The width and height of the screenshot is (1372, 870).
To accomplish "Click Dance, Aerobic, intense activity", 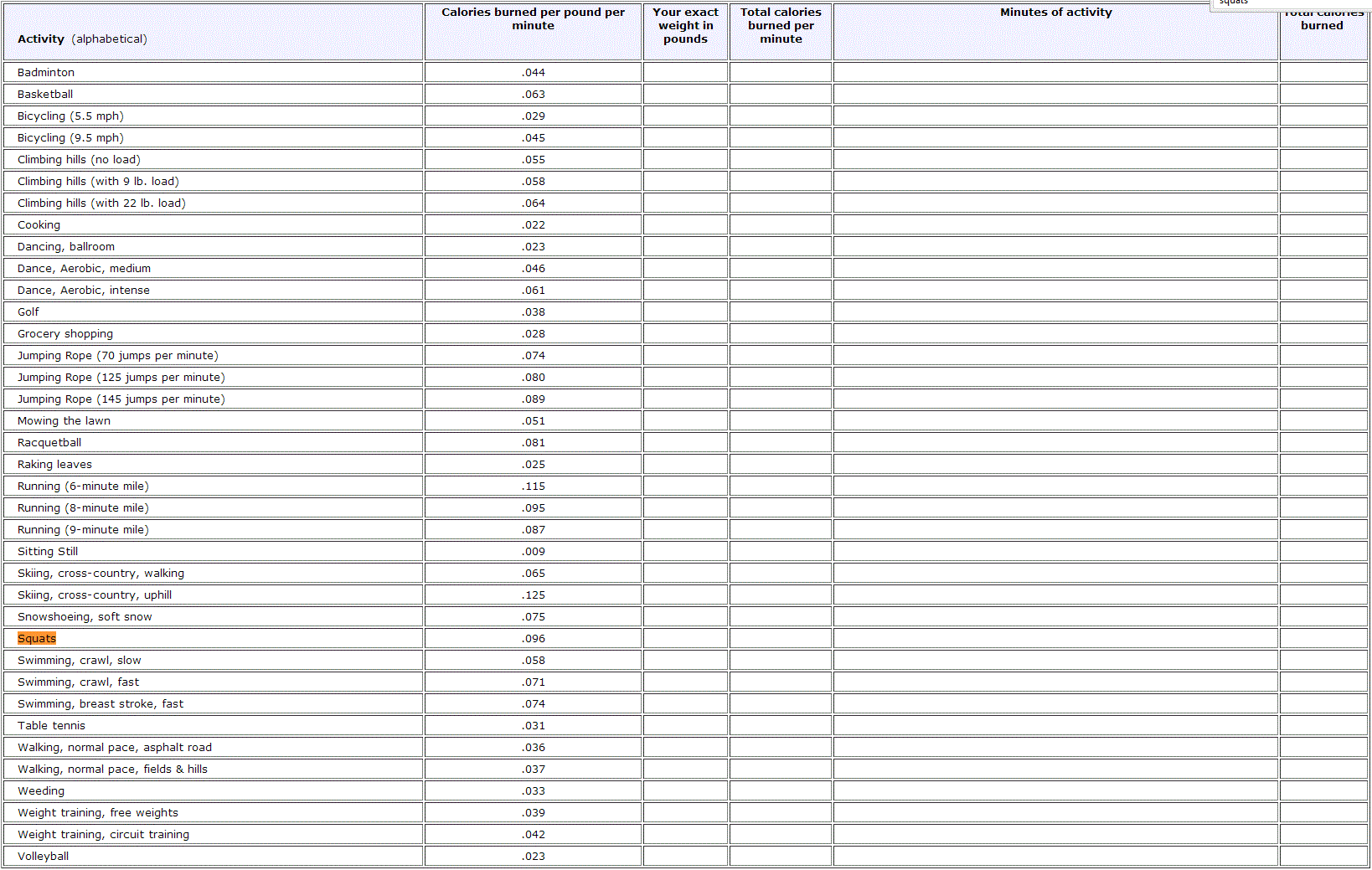I will point(84,290).
